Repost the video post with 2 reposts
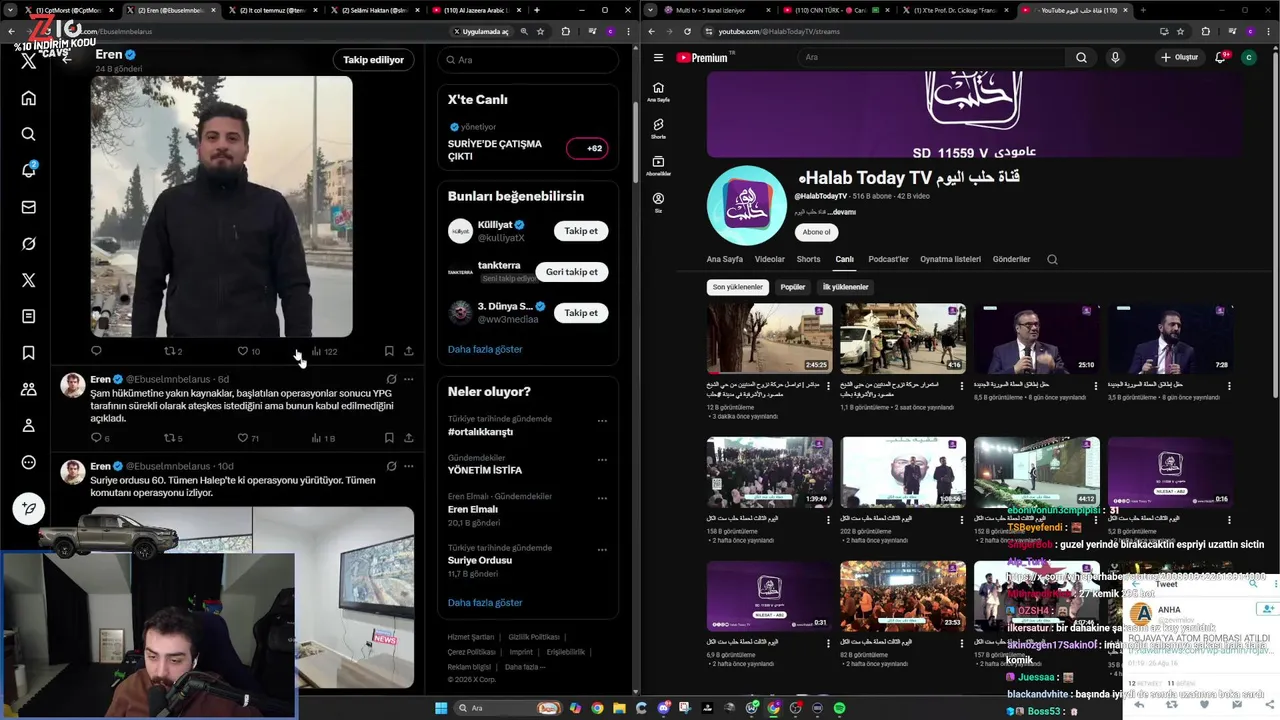This screenshot has height=720, width=1280. pyautogui.click(x=173, y=351)
